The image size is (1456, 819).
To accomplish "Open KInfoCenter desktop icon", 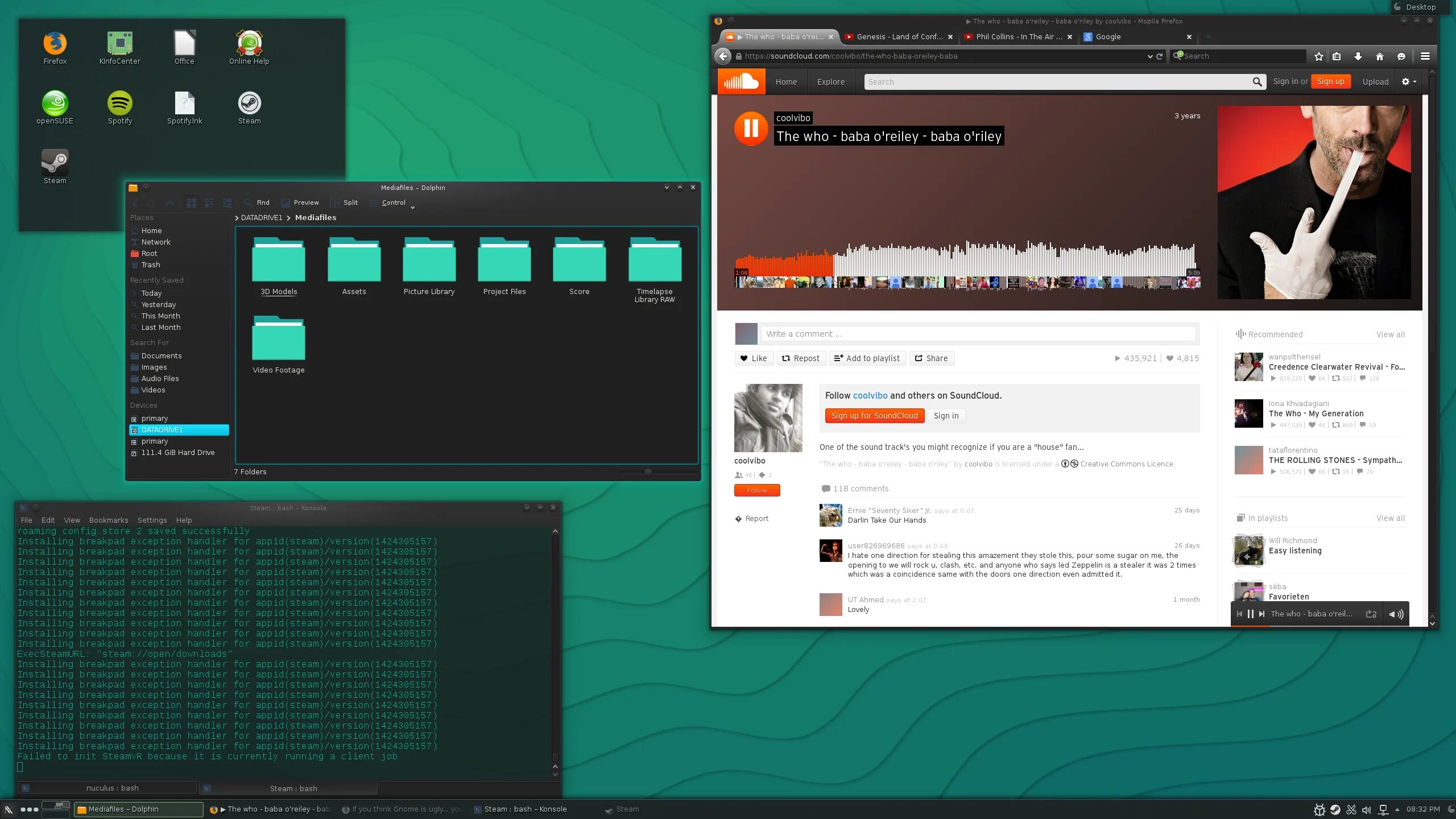I will [x=119, y=47].
